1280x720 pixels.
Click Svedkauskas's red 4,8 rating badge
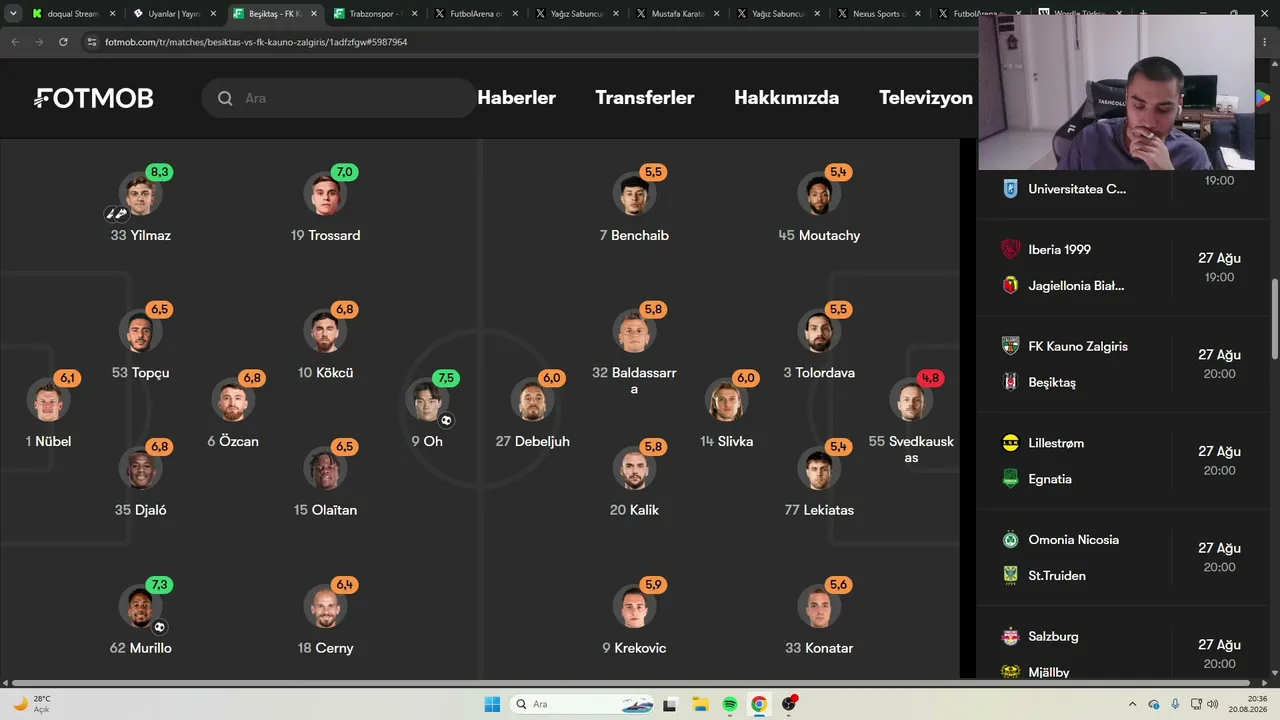(930, 378)
